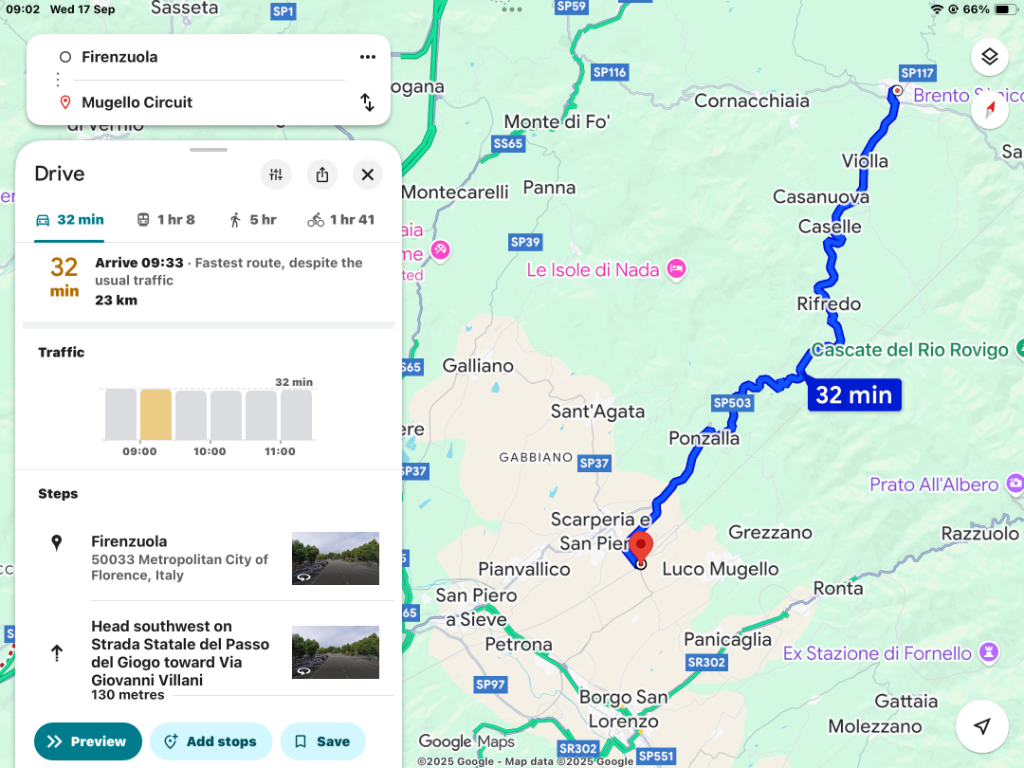Open route options filter icon

click(276, 174)
